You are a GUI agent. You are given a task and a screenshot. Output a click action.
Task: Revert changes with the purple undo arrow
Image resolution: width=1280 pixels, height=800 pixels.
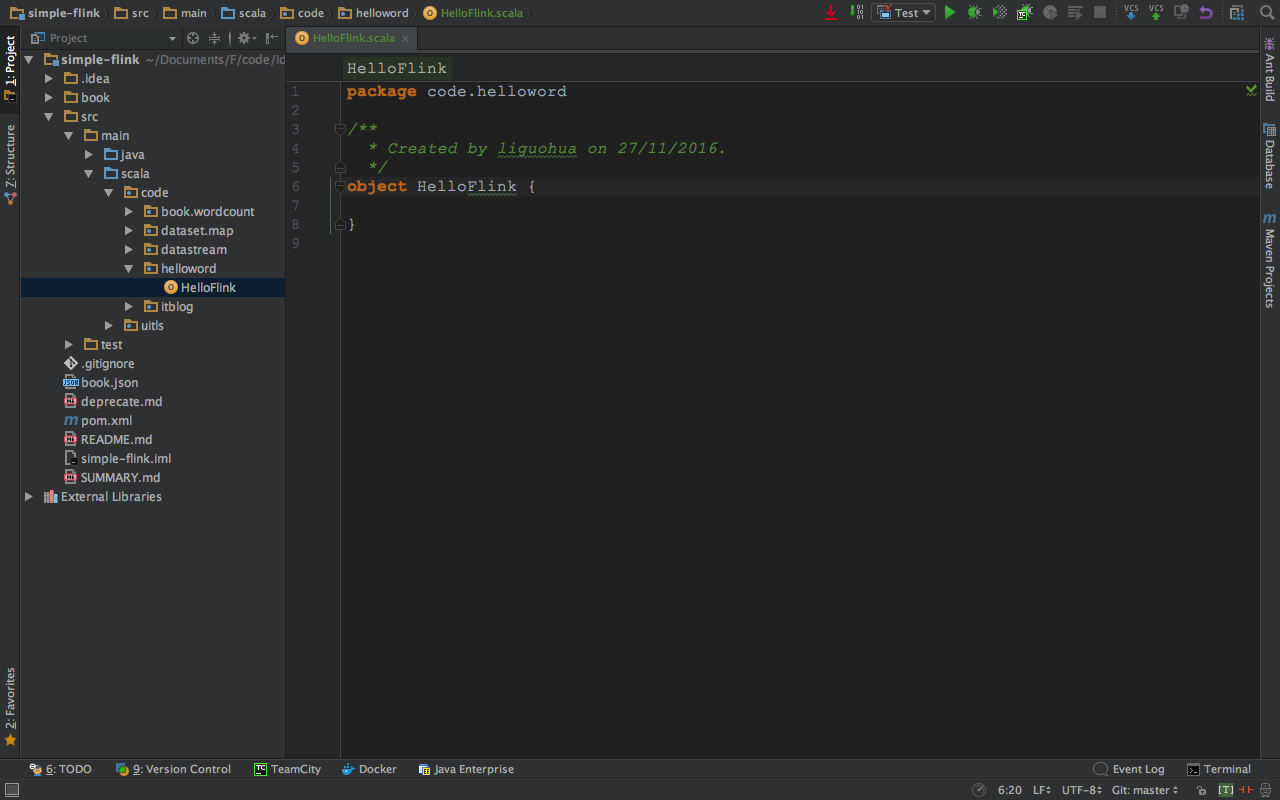coord(1206,13)
